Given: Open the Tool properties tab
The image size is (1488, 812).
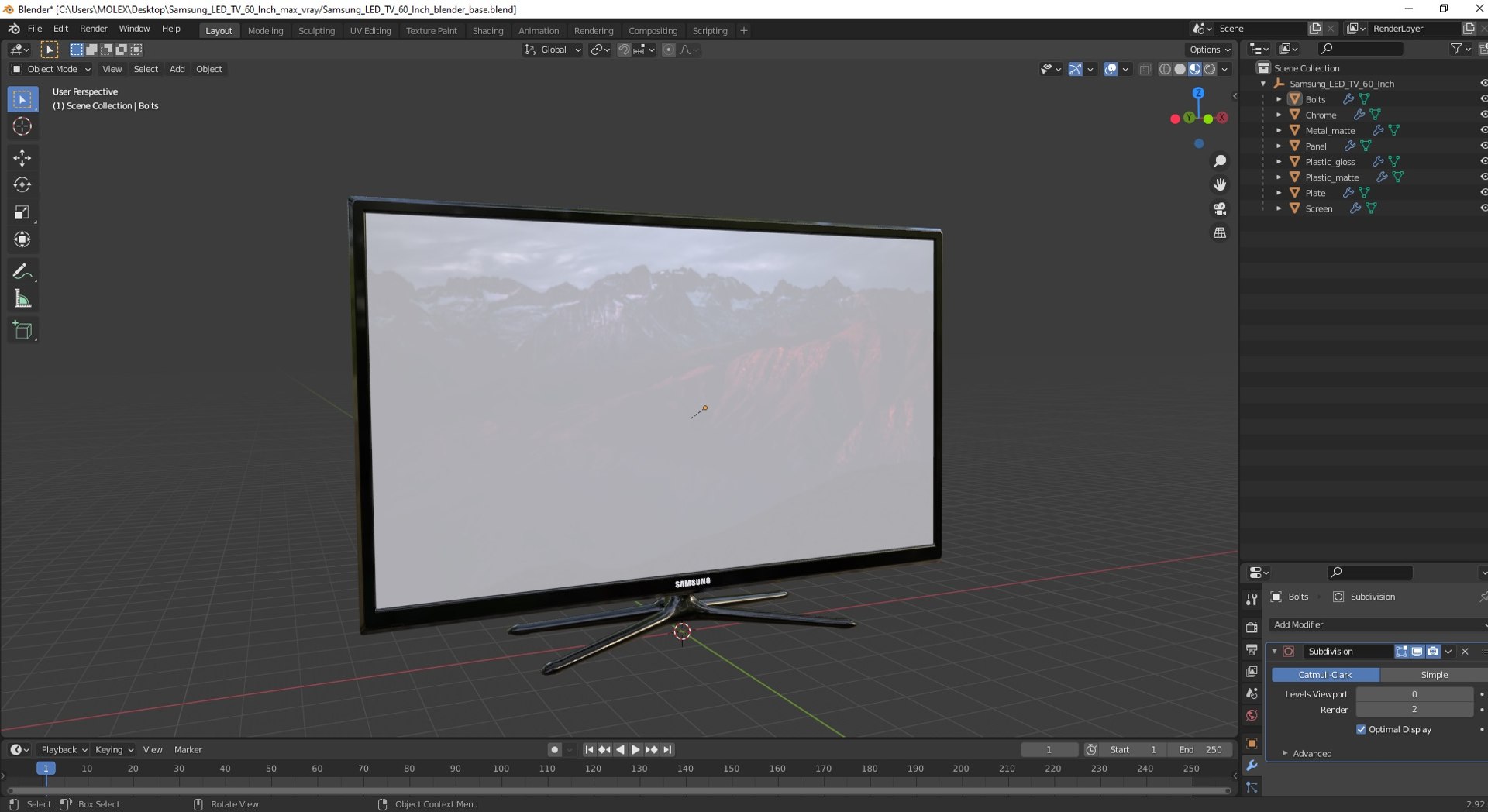Looking at the screenshot, I should [x=1252, y=600].
